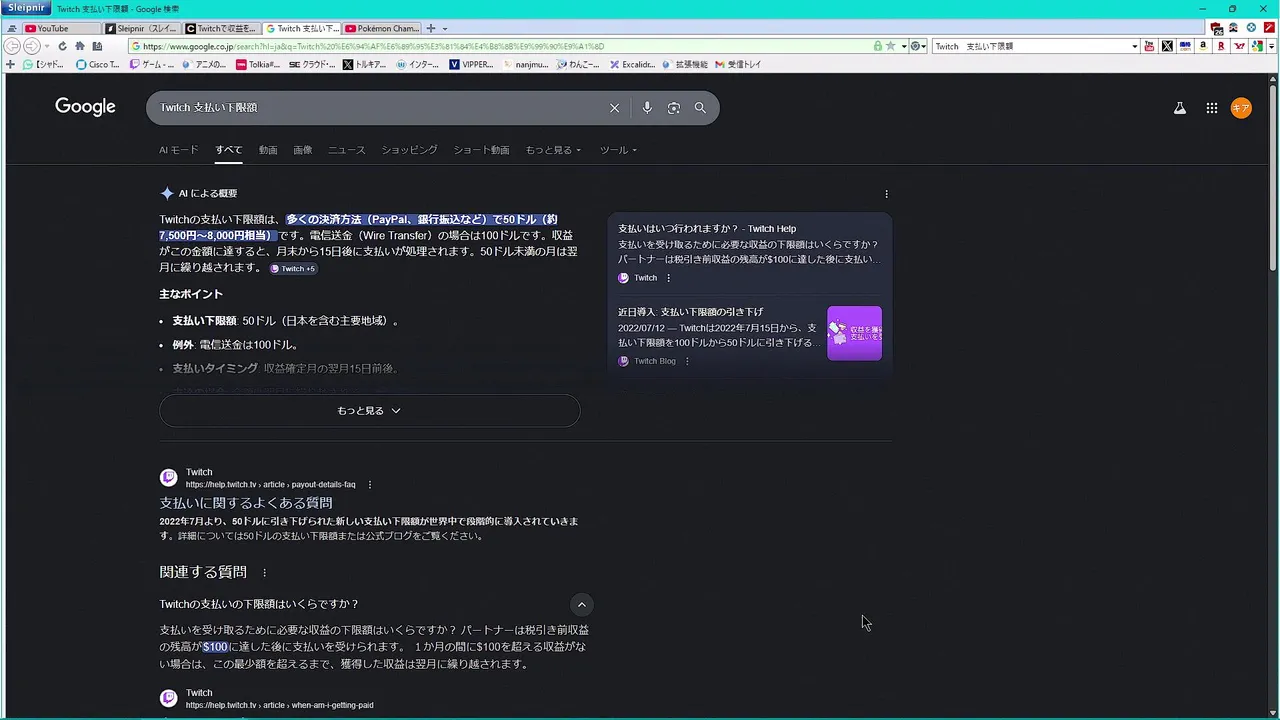
Task: Click the magnifier search button in Google
Action: [700, 108]
